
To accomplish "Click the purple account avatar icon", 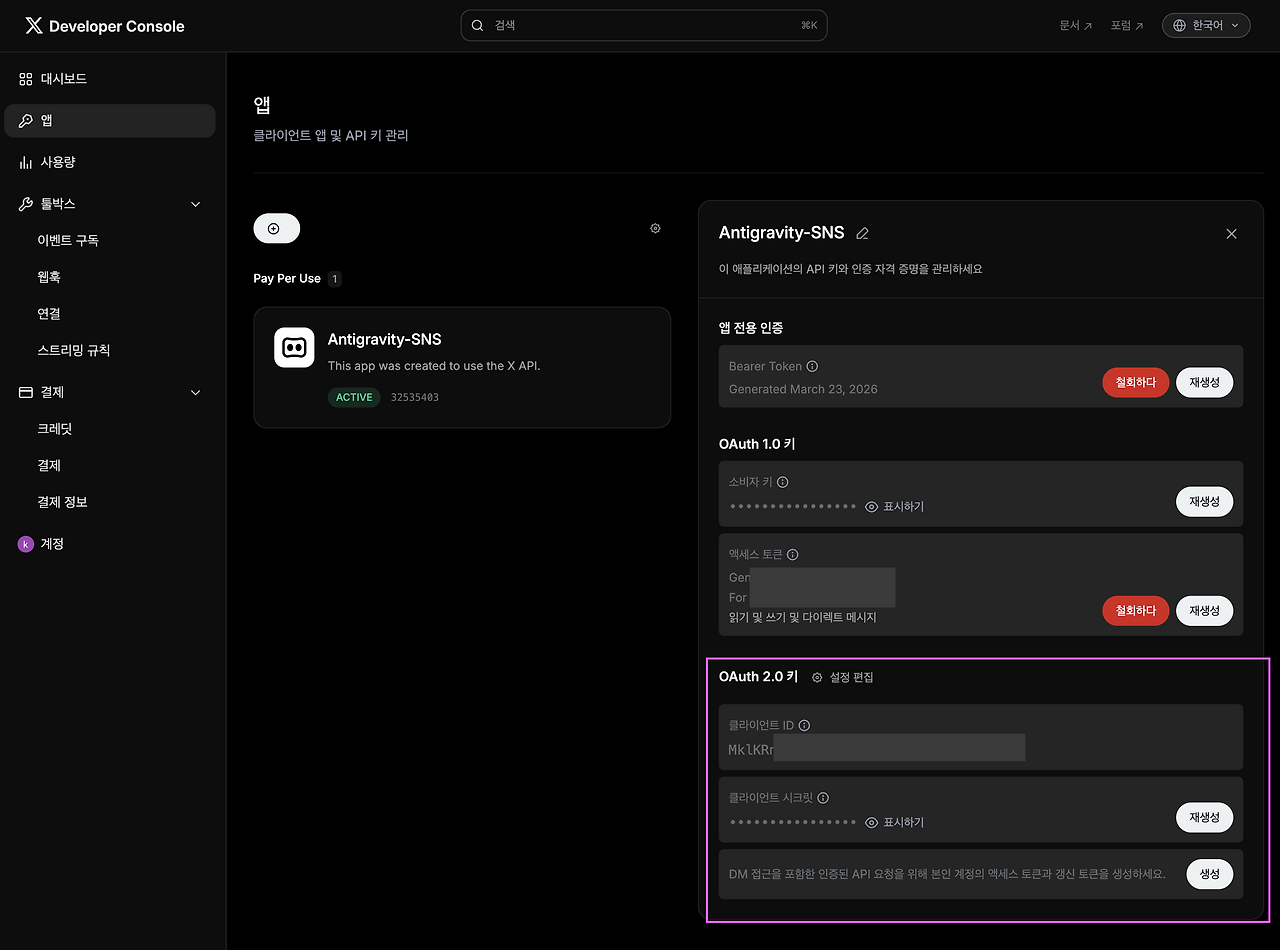I will [26, 544].
